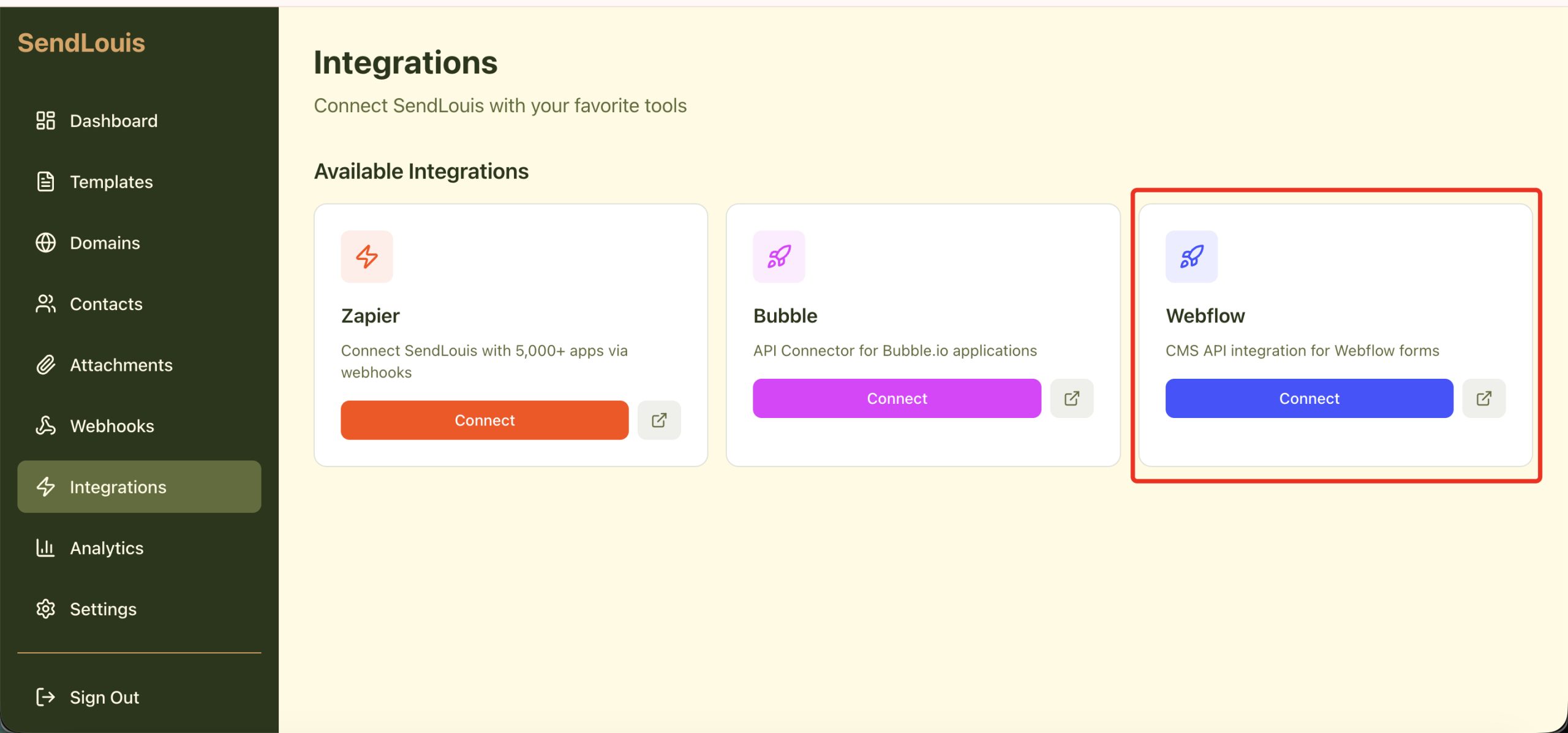Open Zapier external link icon
The image size is (1568, 733).
pyautogui.click(x=659, y=420)
